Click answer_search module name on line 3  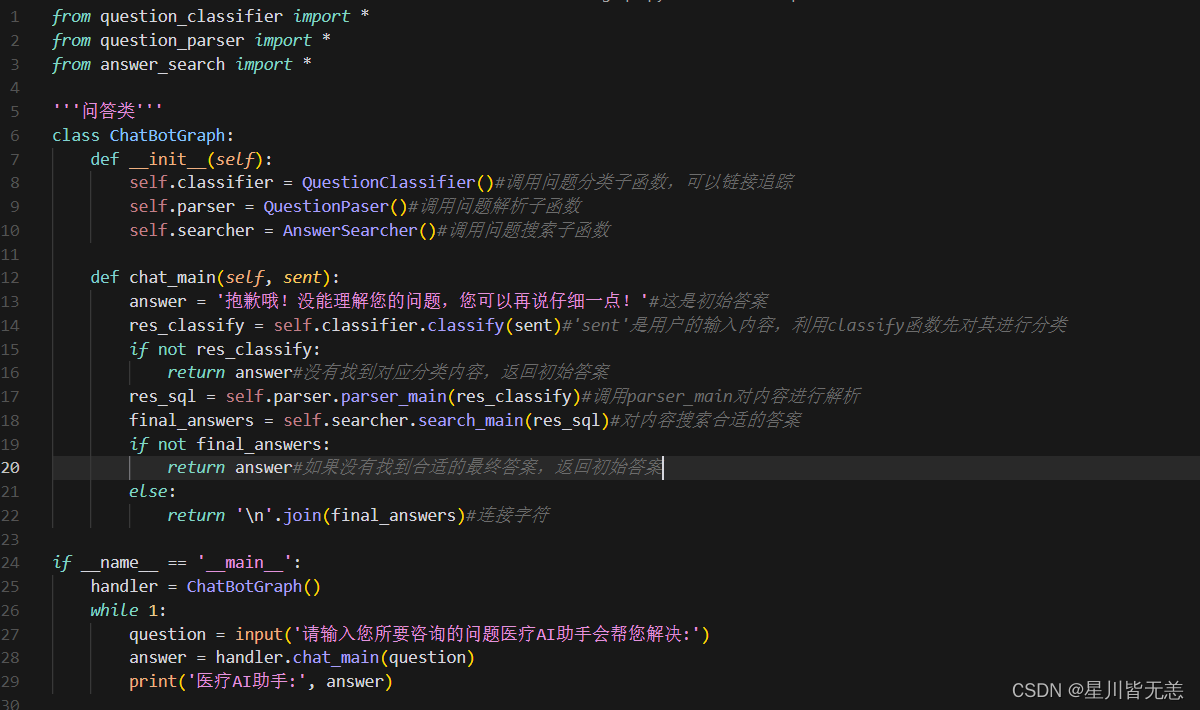point(162,64)
